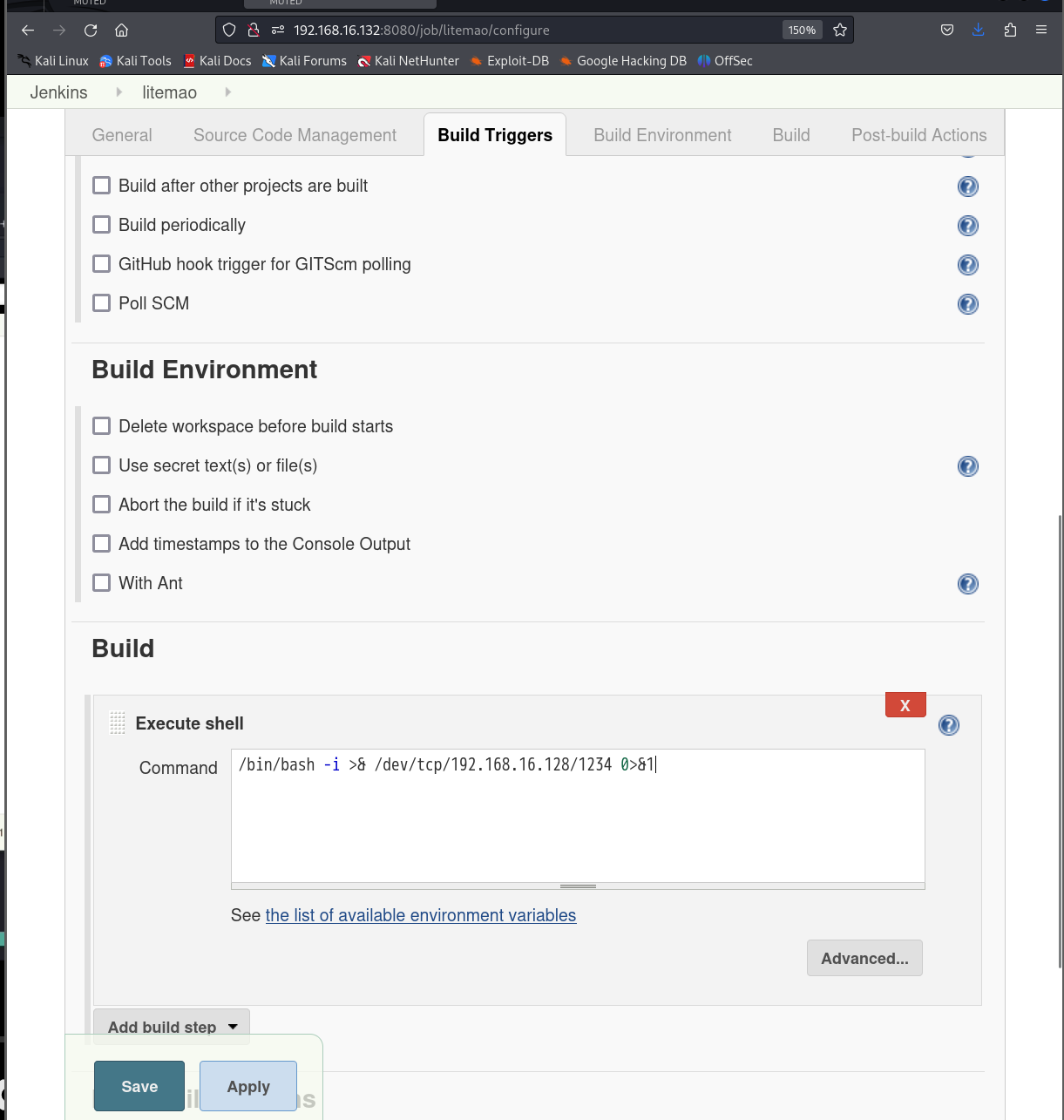Screen dimensions: 1064x1120
Task: Expand Jenkins breadcrumb dropdown arrow
Action: click(x=119, y=92)
